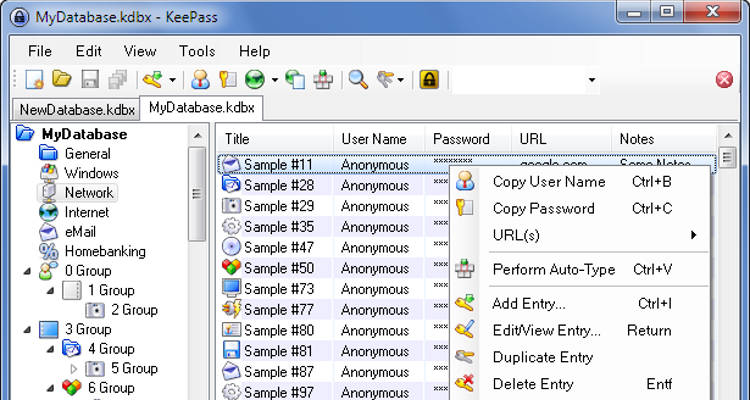Viewport: 750px width, 400px height.
Task: Select the eMail group
Action: coord(80,232)
